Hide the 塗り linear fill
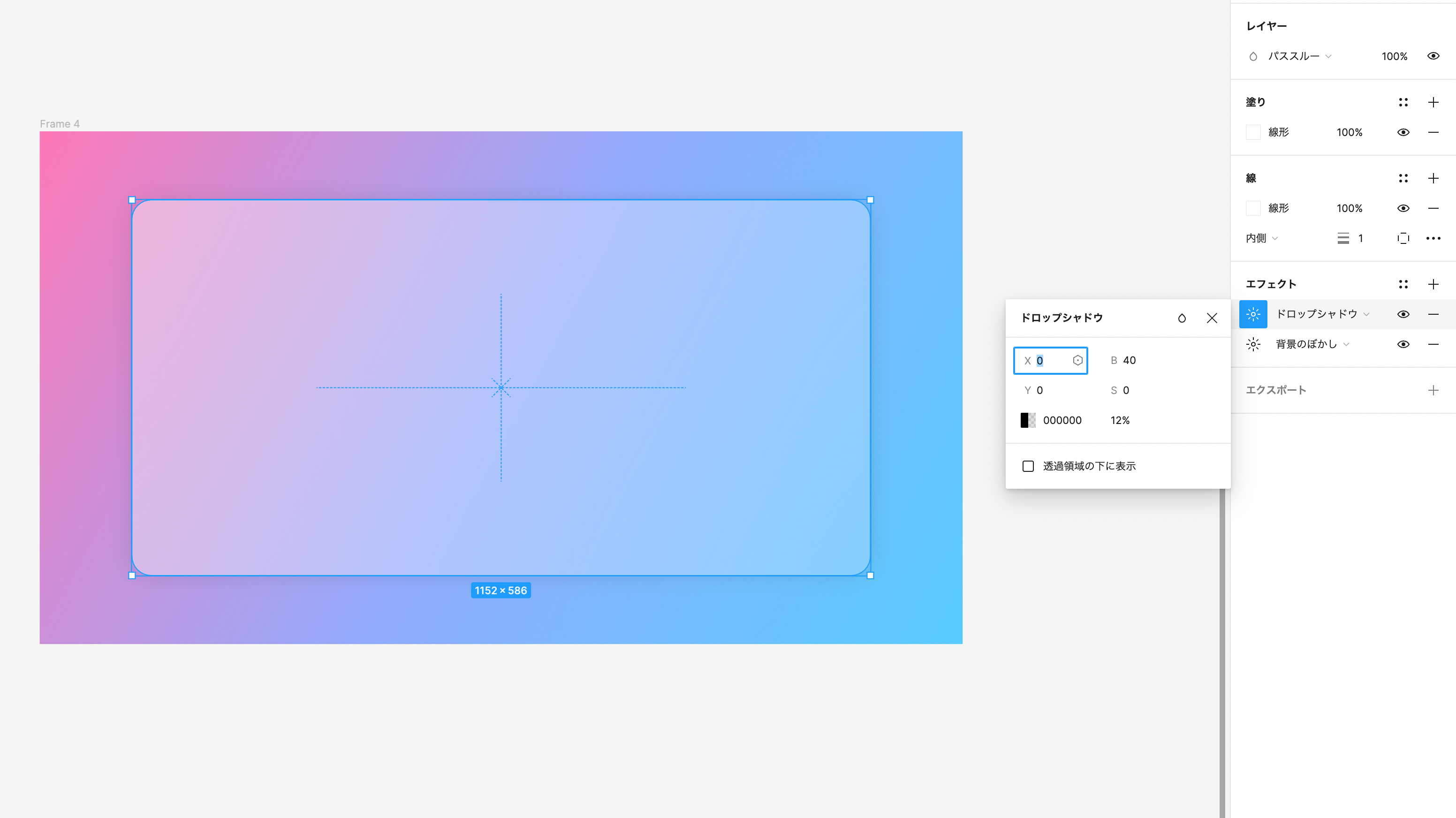 coord(1403,132)
